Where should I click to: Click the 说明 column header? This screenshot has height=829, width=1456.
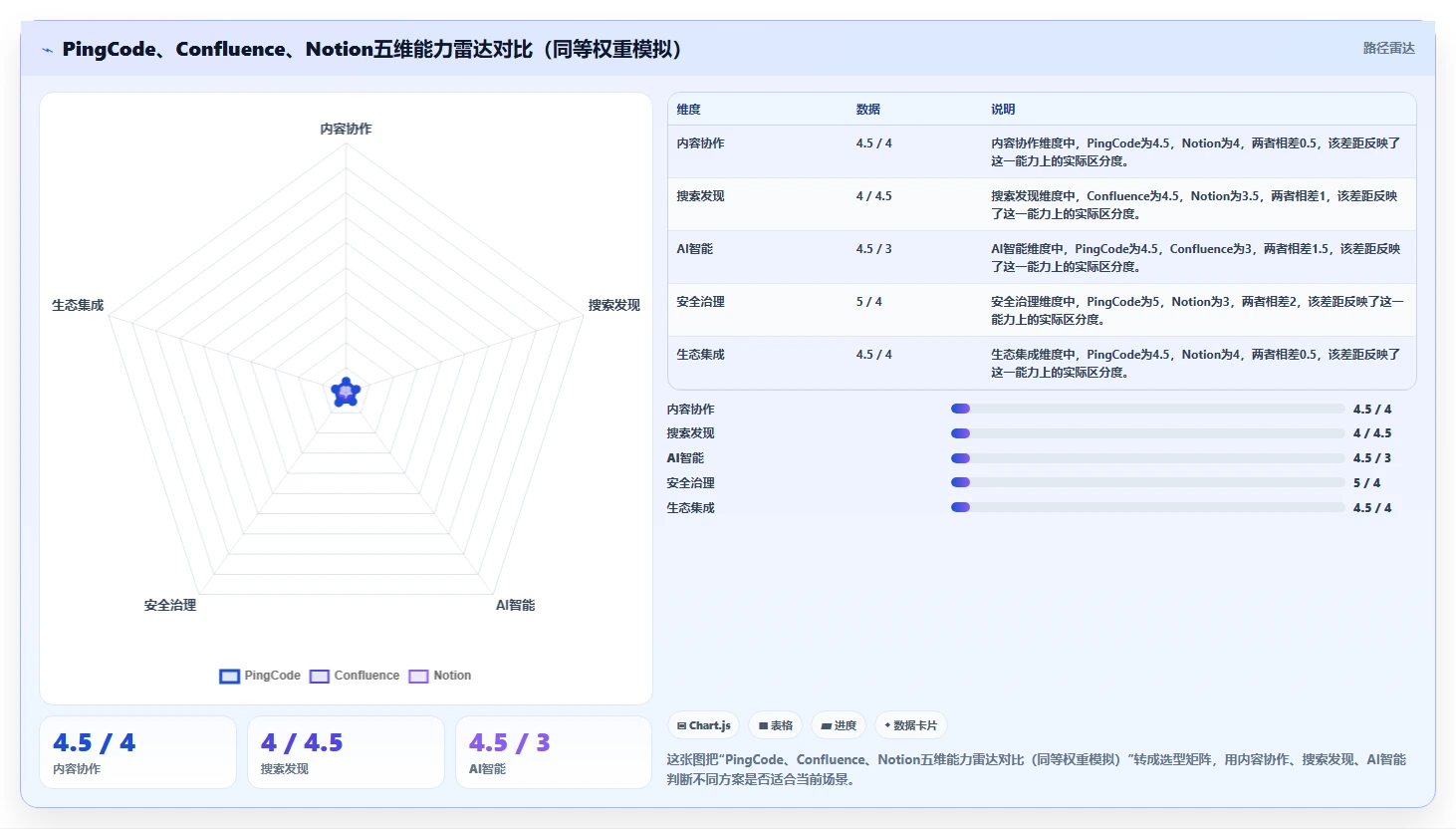[x=1003, y=110]
